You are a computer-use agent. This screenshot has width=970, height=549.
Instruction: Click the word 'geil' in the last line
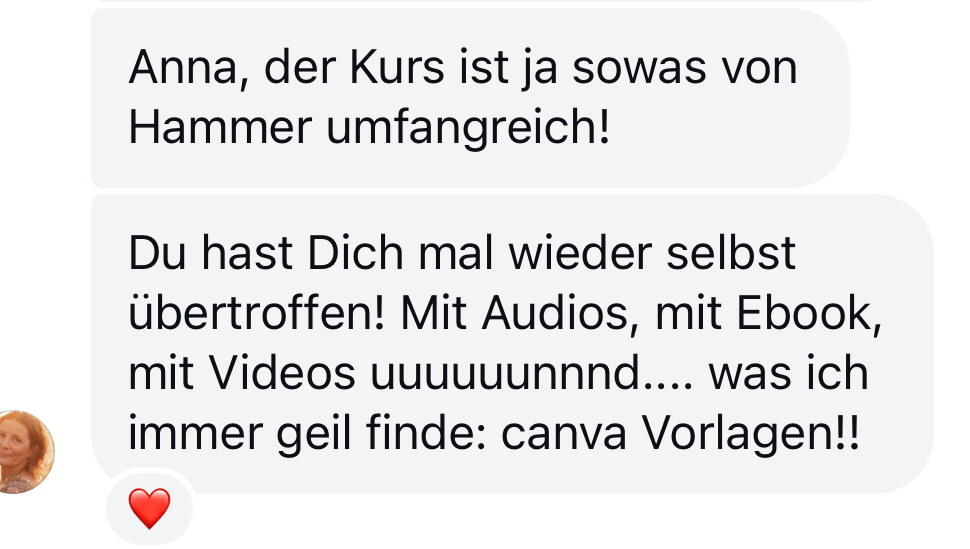(314, 433)
